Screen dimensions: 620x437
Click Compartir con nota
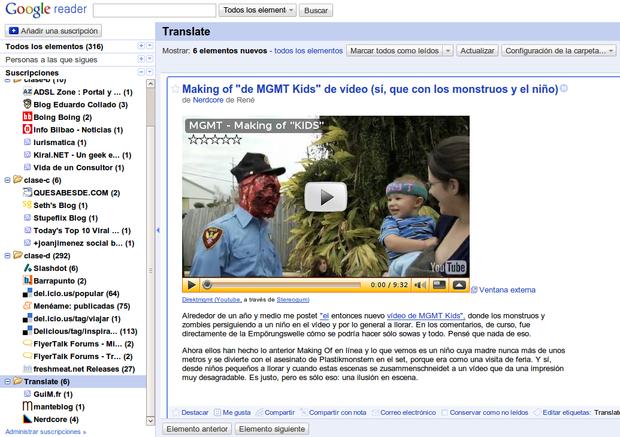[333, 412]
